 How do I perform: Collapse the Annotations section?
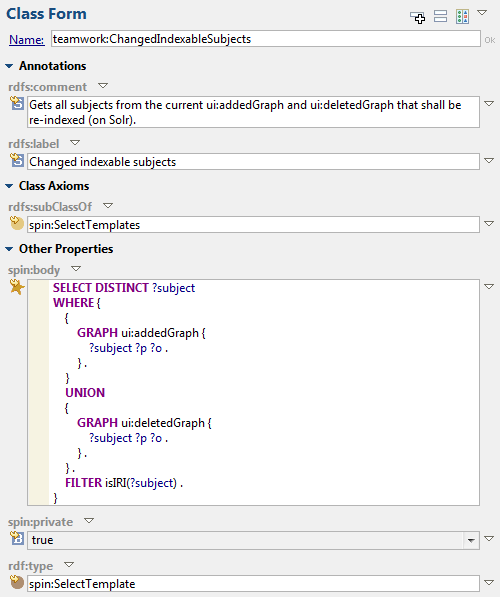click(9, 66)
